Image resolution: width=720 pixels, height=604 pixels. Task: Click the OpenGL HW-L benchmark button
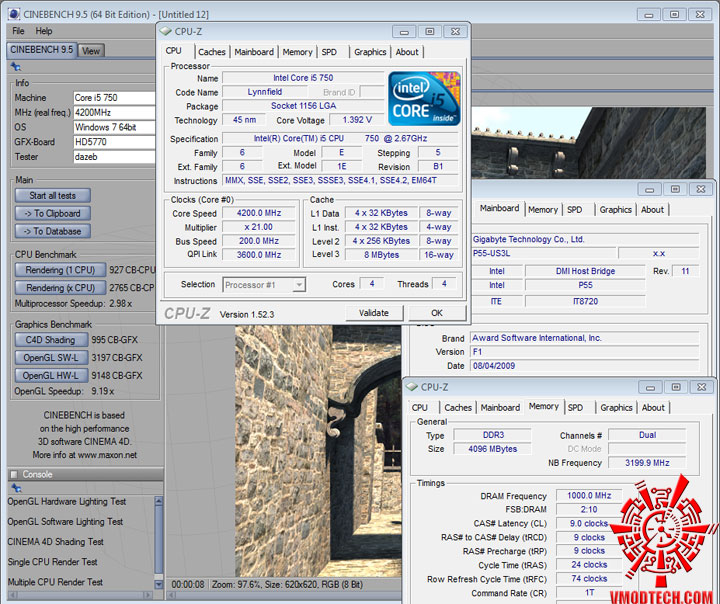(x=51, y=375)
